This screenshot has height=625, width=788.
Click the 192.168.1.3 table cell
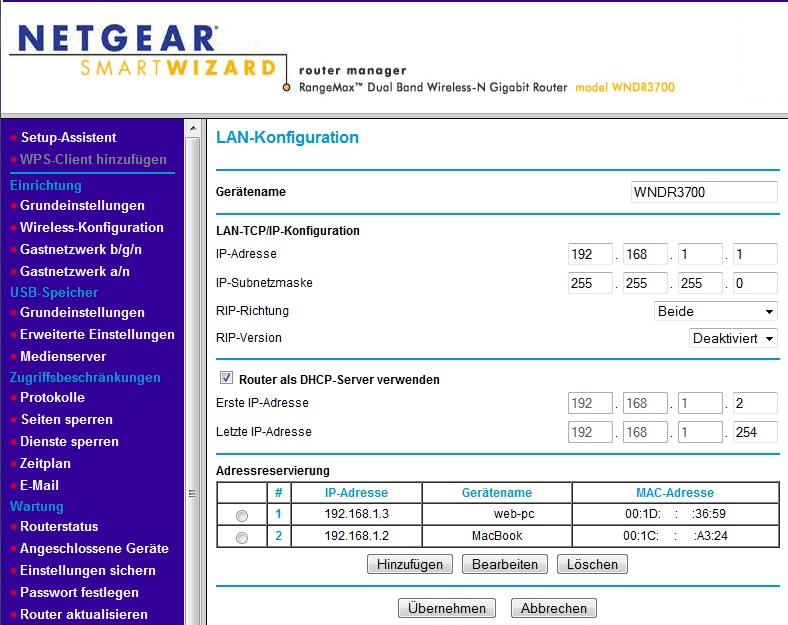[356, 514]
